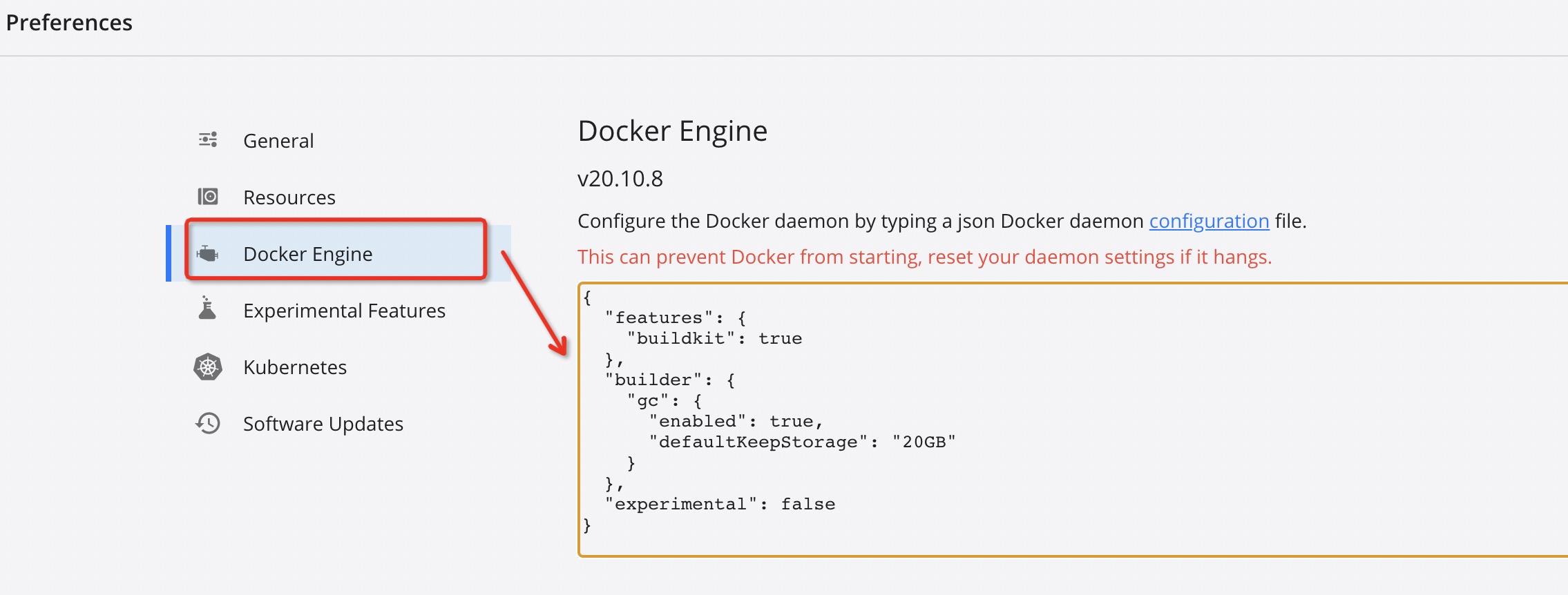Open the Software Updates section
This screenshot has height=595, width=1568.
click(x=338, y=423)
